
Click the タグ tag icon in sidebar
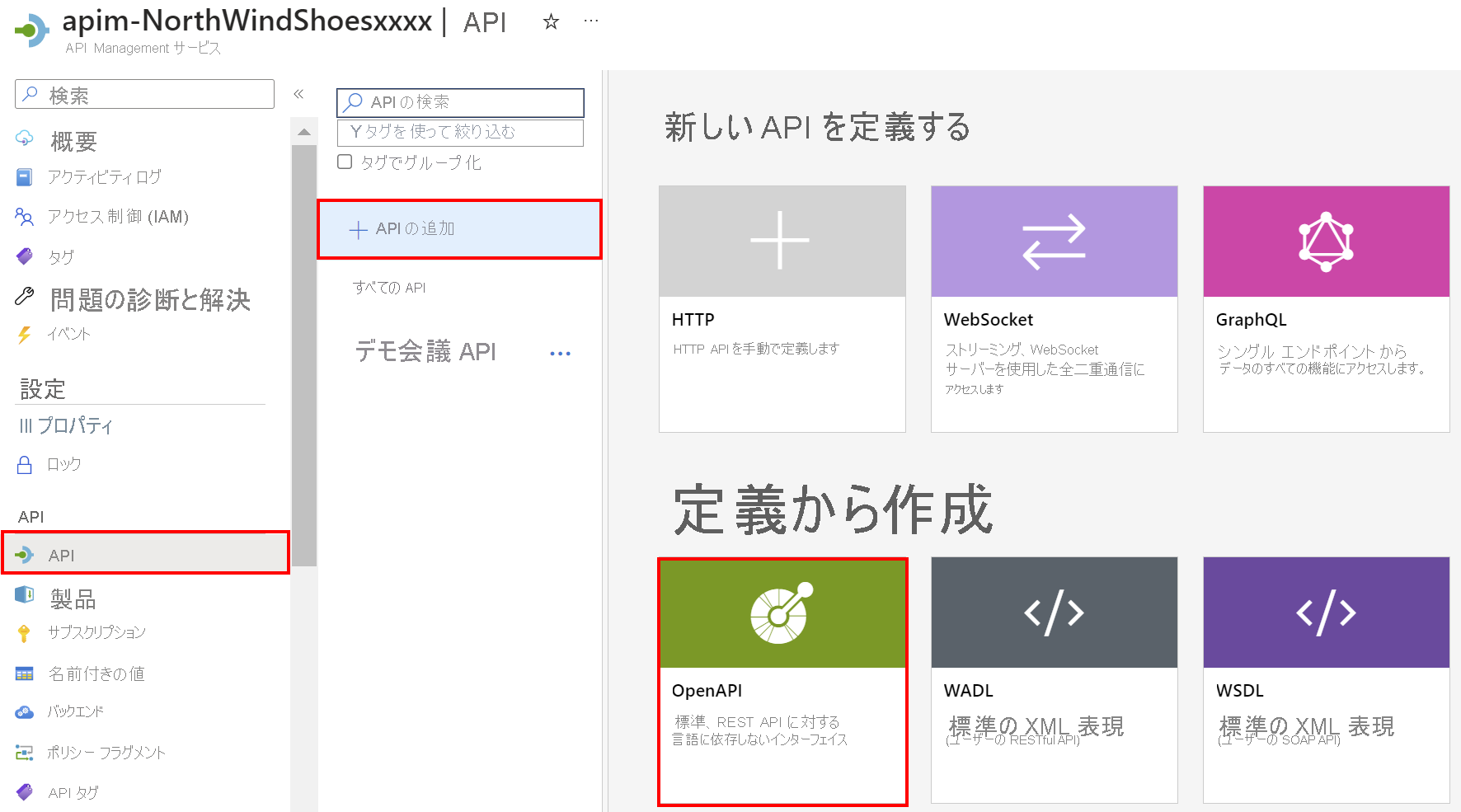click(25, 256)
